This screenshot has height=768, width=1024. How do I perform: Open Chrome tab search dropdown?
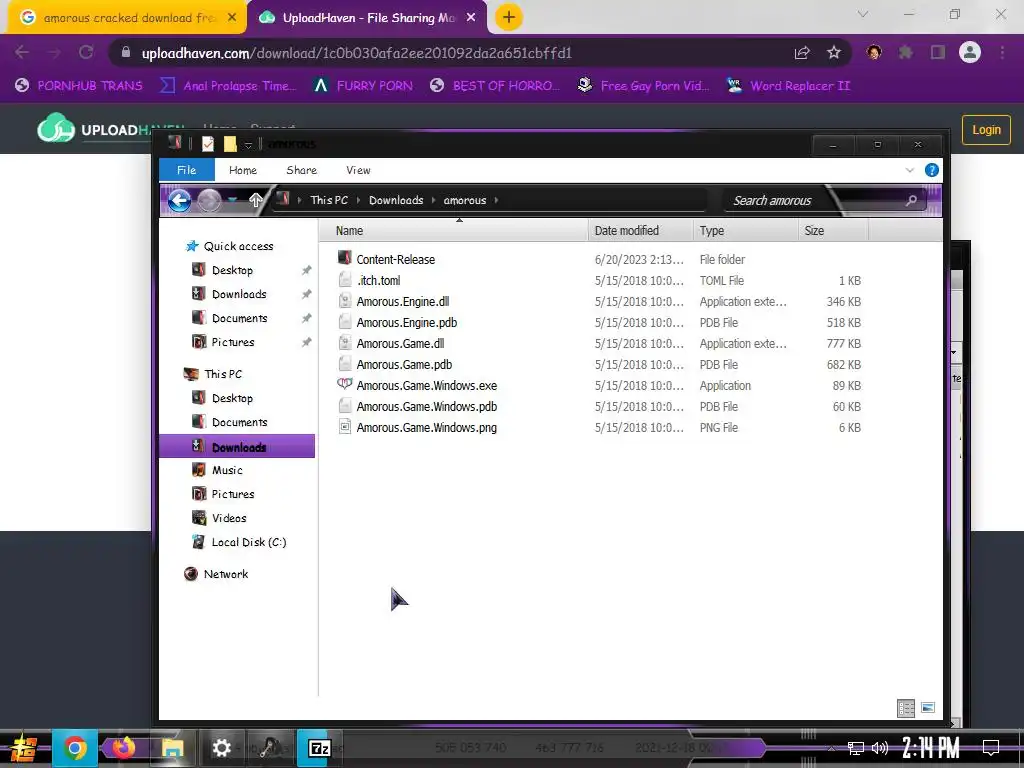[x=863, y=14]
